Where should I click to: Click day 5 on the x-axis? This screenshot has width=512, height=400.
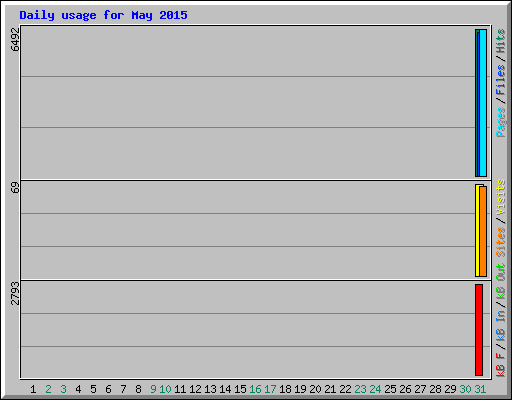tap(93, 389)
